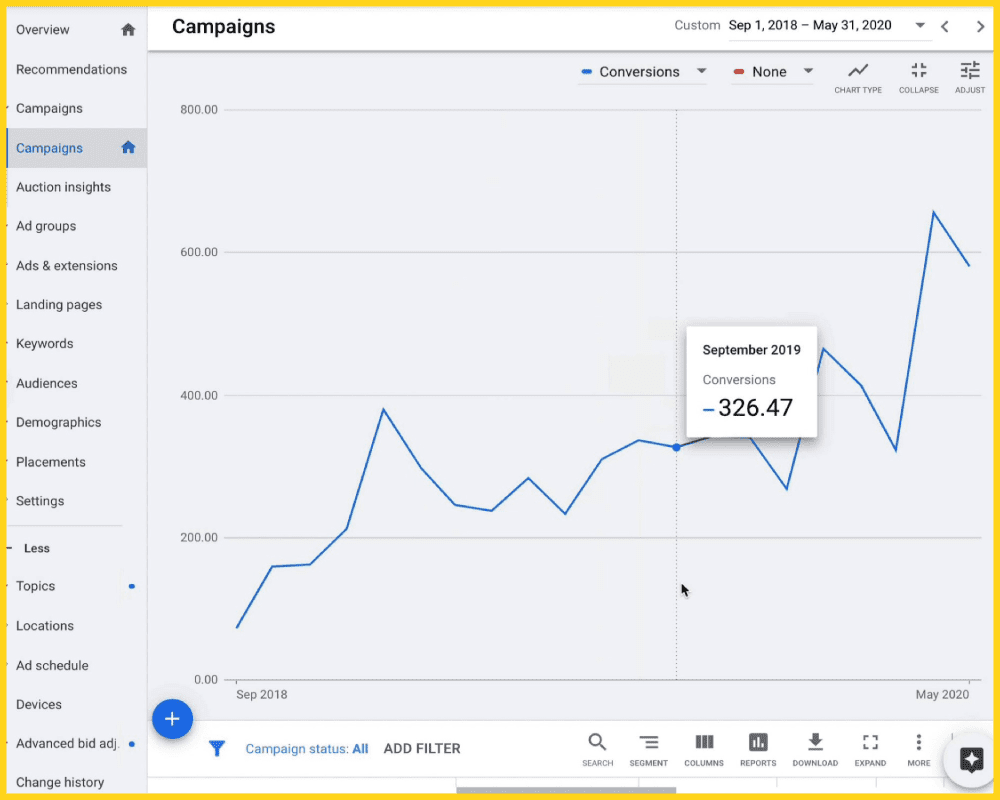Click the May 2020 axis label
The height and width of the screenshot is (800, 1000).
click(x=942, y=694)
